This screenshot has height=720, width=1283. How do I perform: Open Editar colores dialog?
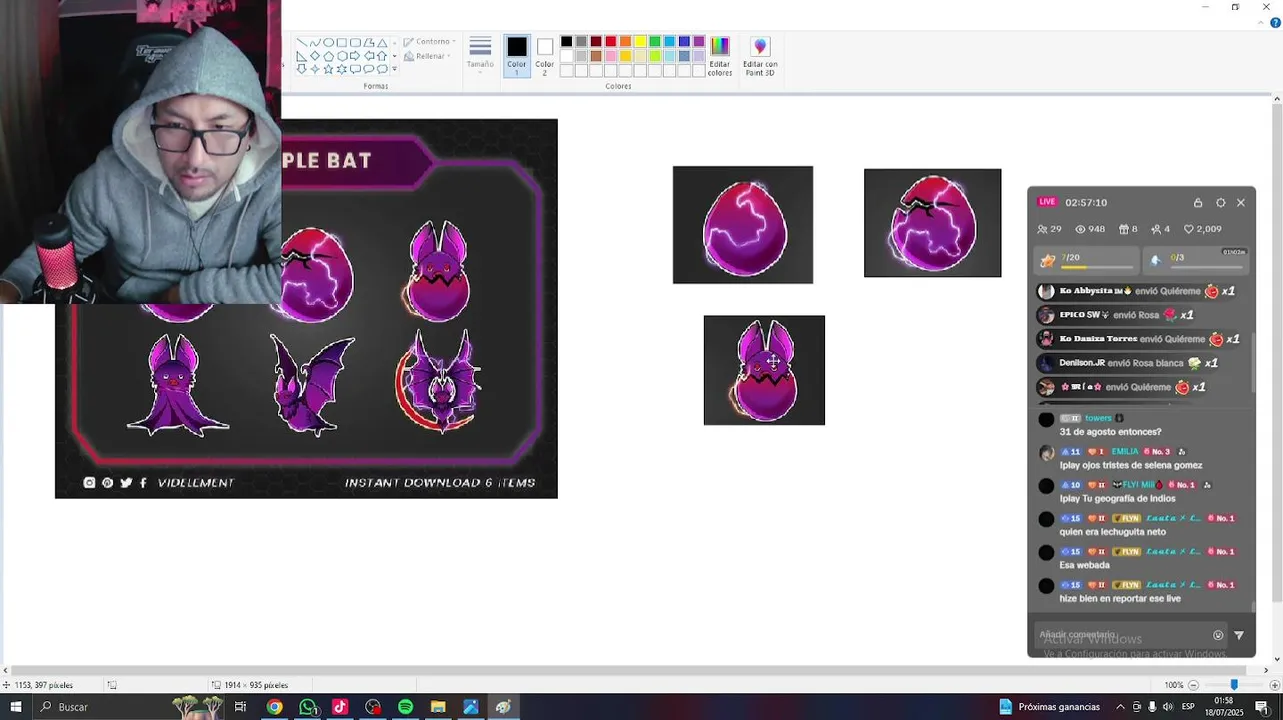pyautogui.click(x=720, y=56)
